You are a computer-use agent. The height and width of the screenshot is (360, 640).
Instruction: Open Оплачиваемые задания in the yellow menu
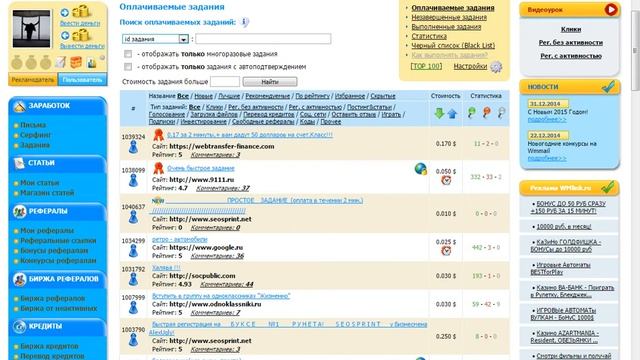pos(453,8)
